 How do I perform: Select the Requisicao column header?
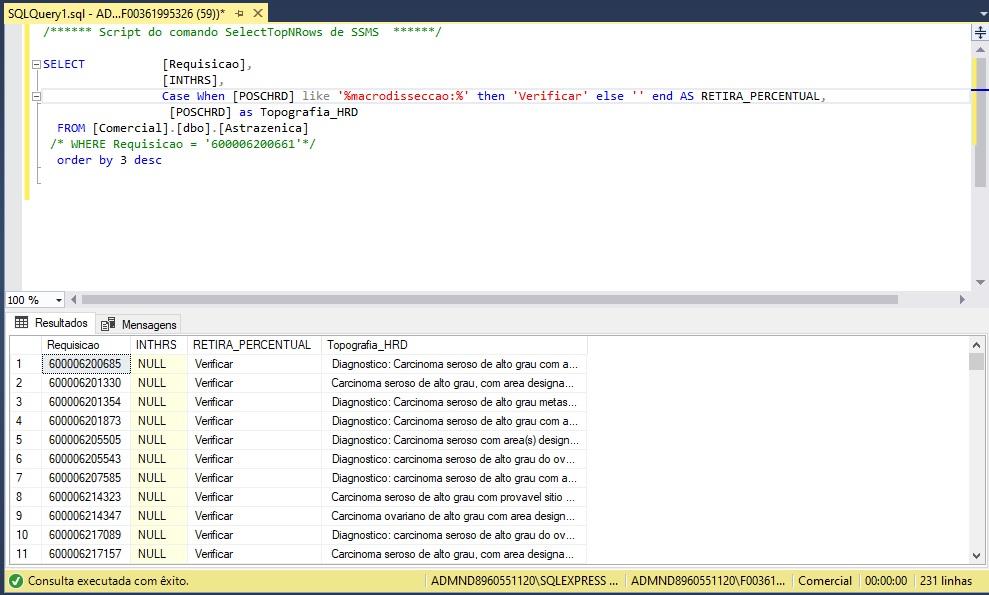(x=86, y=345)
